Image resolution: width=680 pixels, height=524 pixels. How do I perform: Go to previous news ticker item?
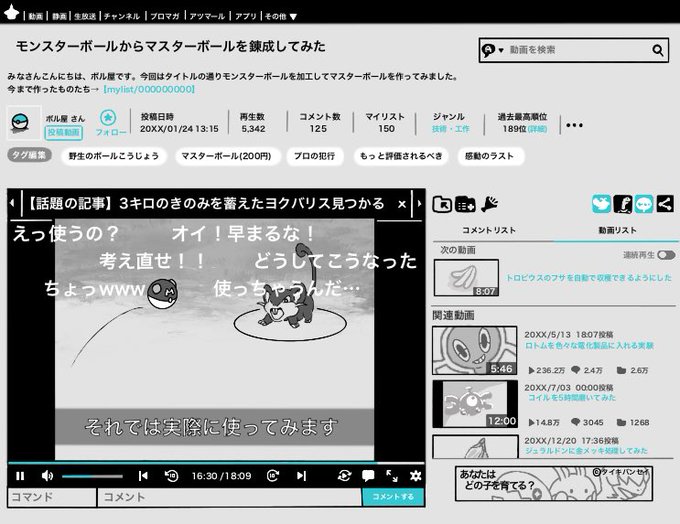click(13, 203)
